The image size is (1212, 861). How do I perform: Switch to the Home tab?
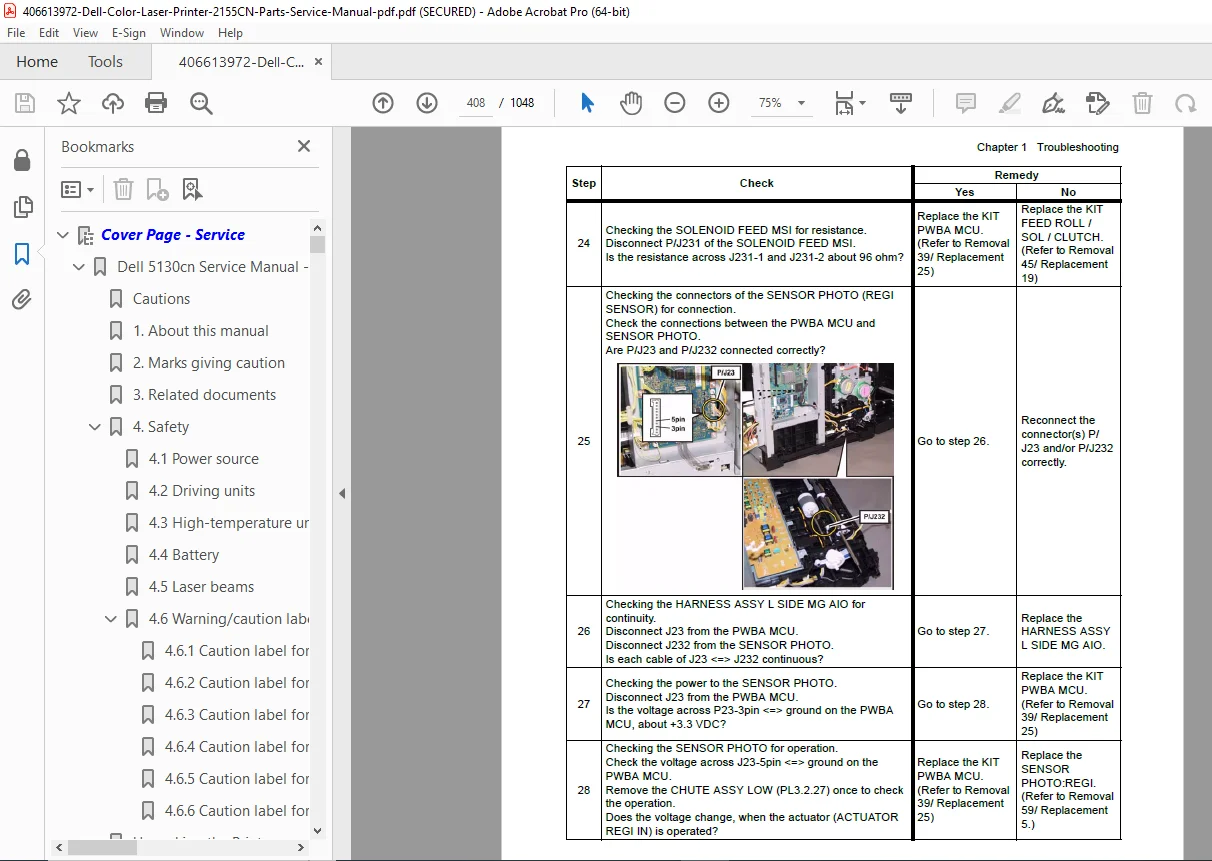pyautogui.click(x=37, y=61)
